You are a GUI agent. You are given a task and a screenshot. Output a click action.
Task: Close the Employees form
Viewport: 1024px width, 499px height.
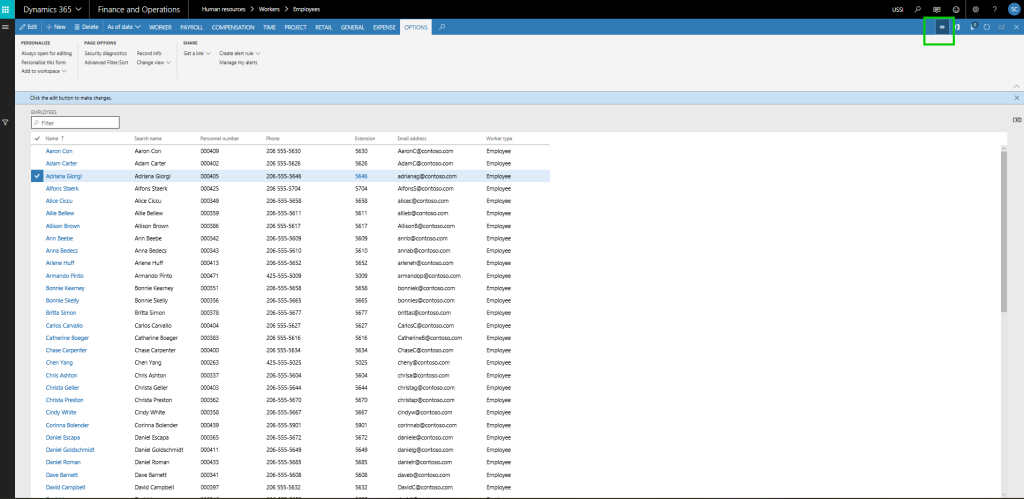pos(1016,27)
